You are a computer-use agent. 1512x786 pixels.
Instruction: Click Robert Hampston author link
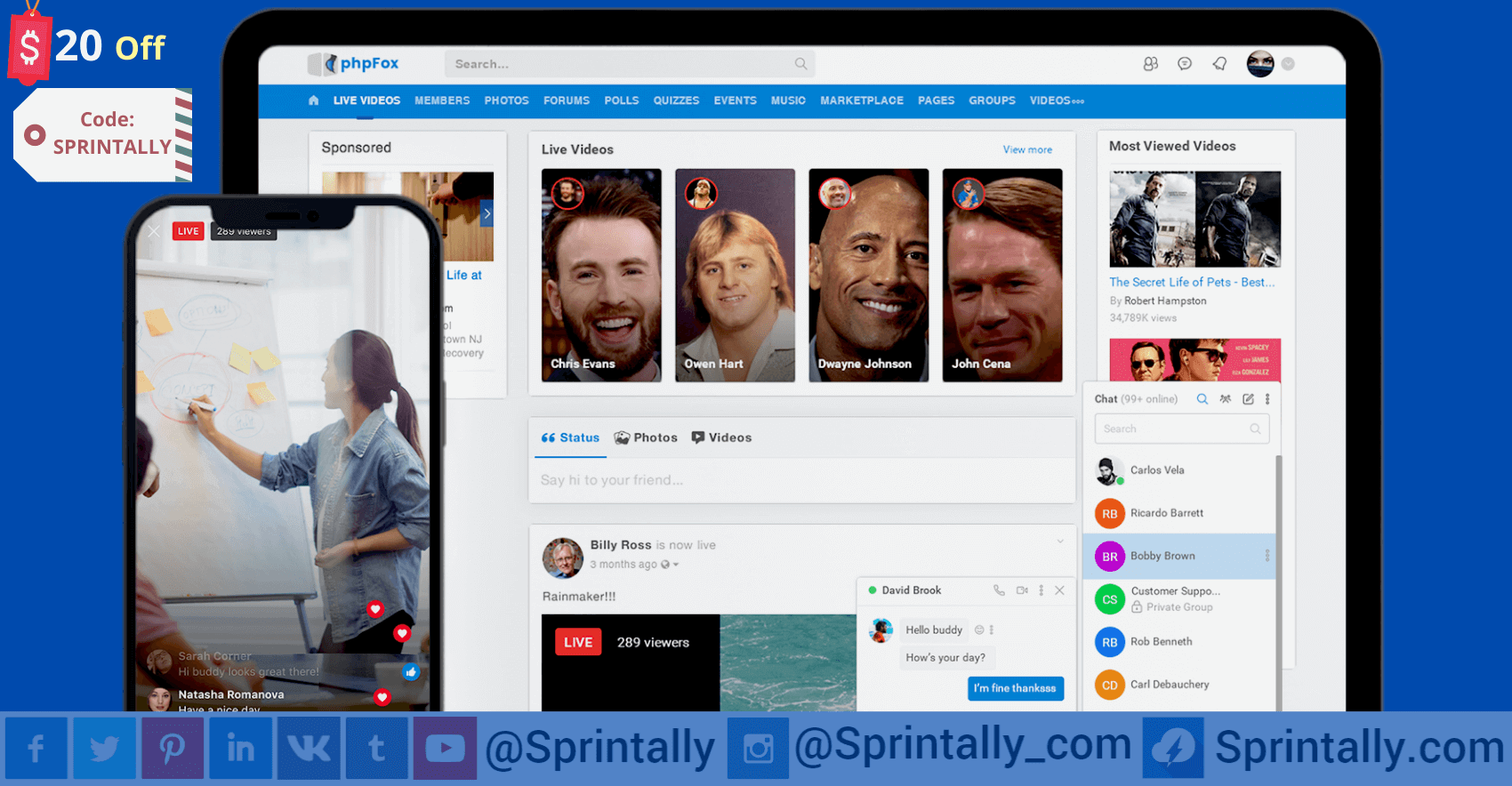click(x=1165, y=301)
